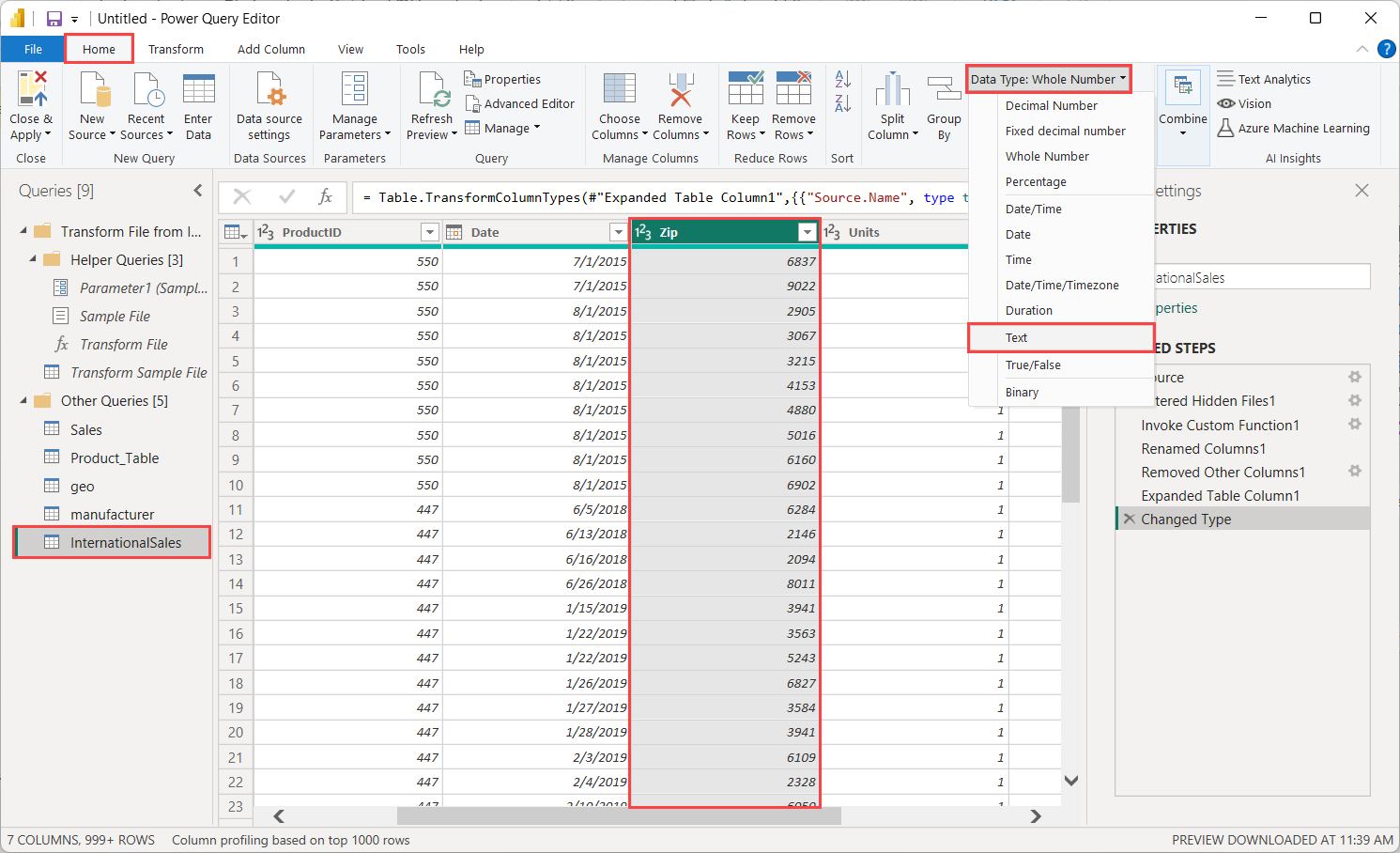Choose Text from the data type menu
The height and width of the screenshot is (853, 1400).
1017,338
